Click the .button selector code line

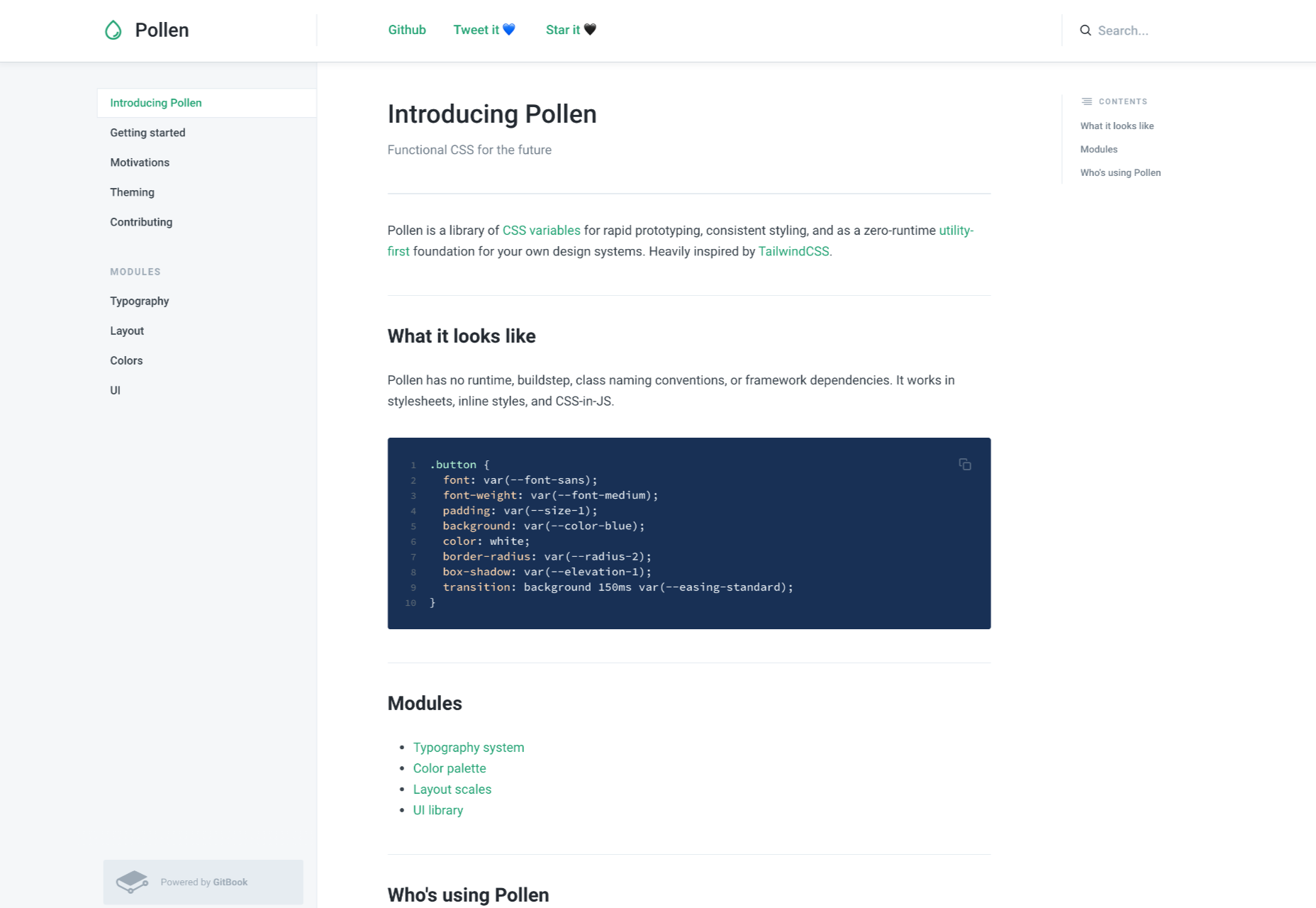coord(459,465)
